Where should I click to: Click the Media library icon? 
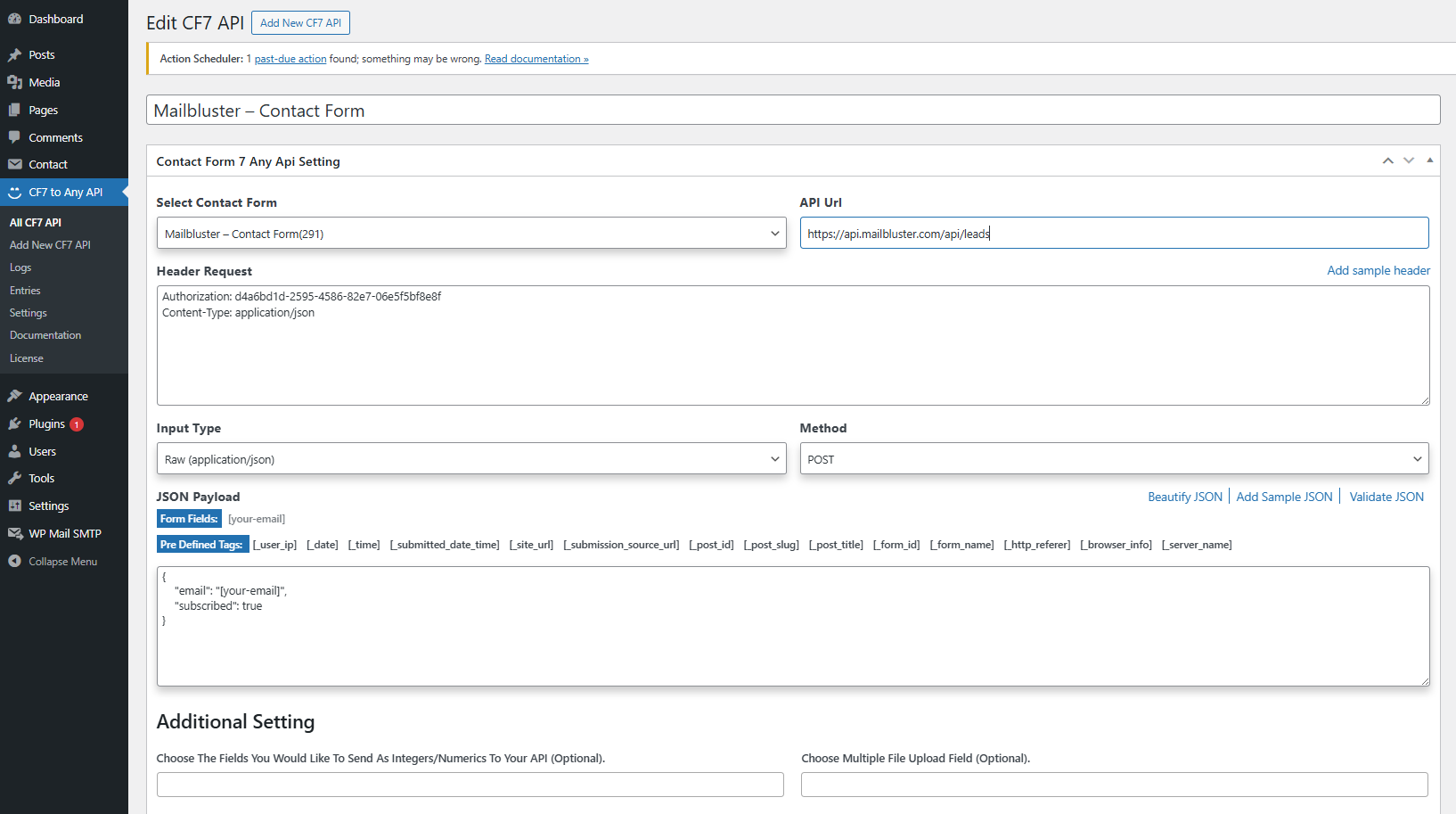click(14, 82)
